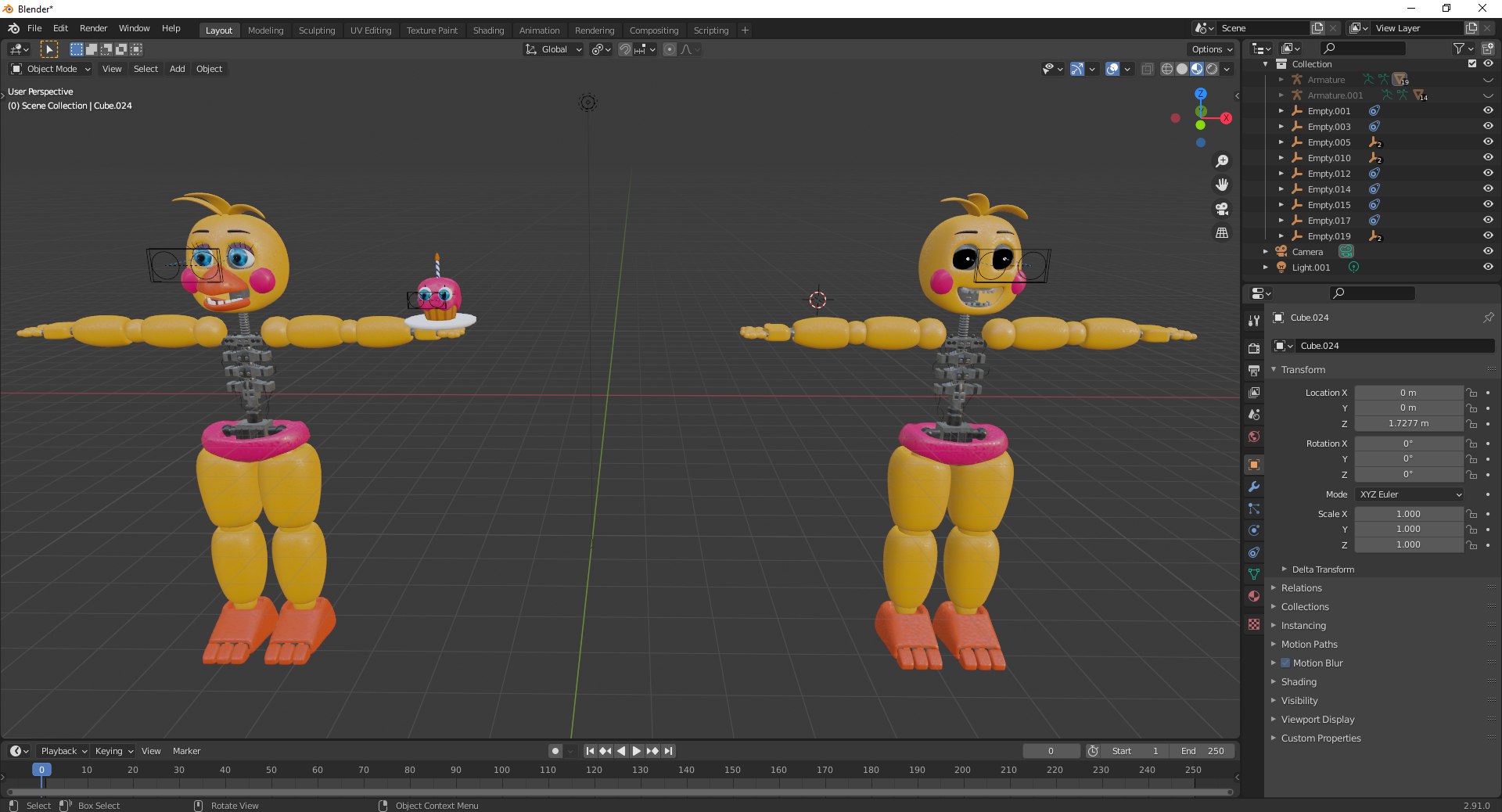Select material preview viewport shading
The height and width of the screenshot is (812, 1502).
click(1197, 69)
